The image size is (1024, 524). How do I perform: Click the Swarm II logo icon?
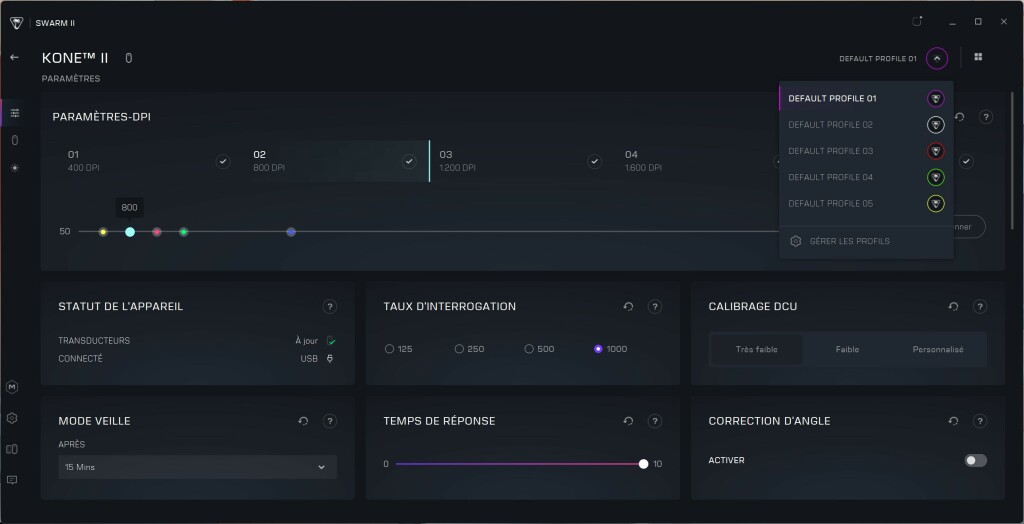(x=16, y=23)
